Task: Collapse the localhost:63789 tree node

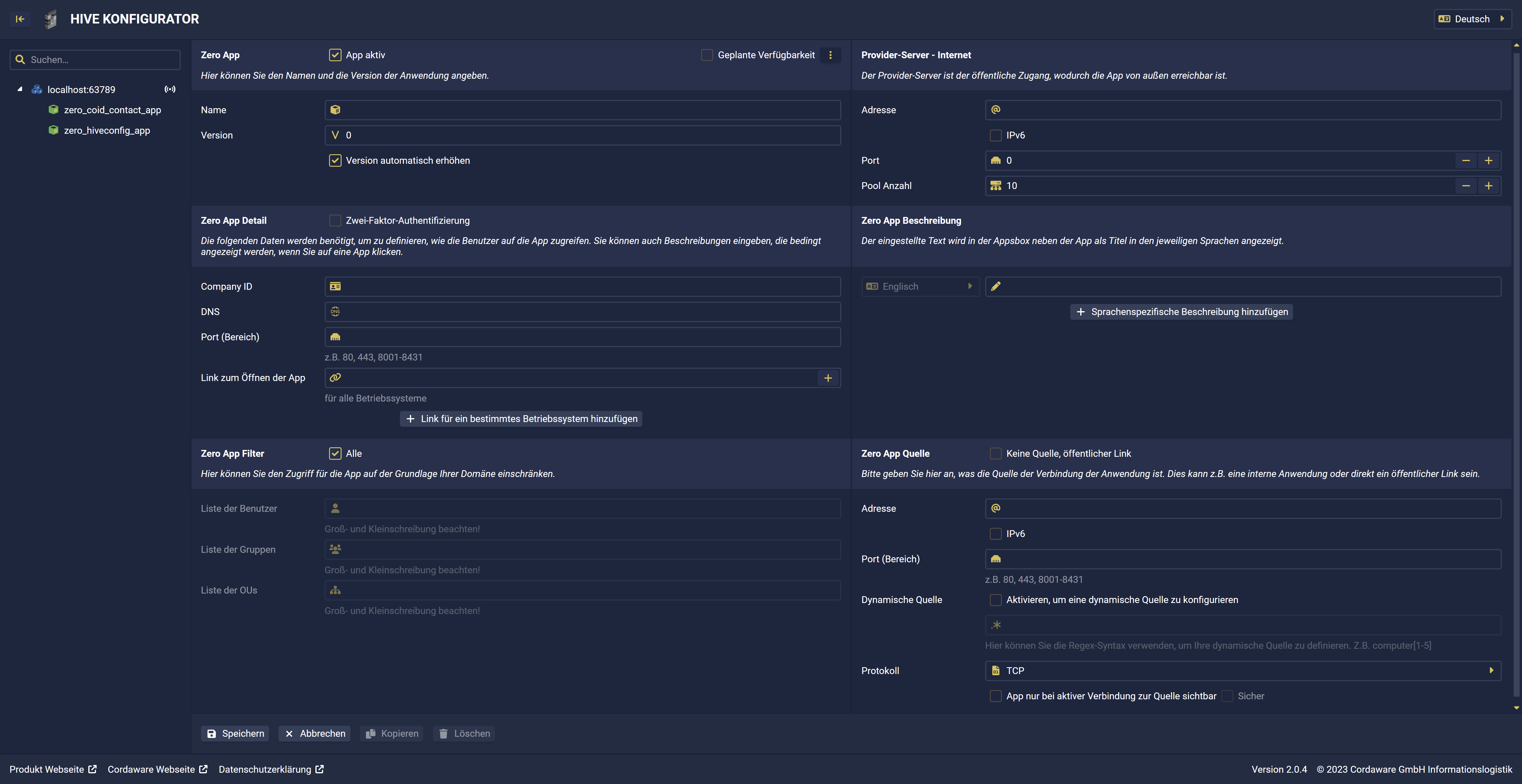Action: [x=20, y=89]
